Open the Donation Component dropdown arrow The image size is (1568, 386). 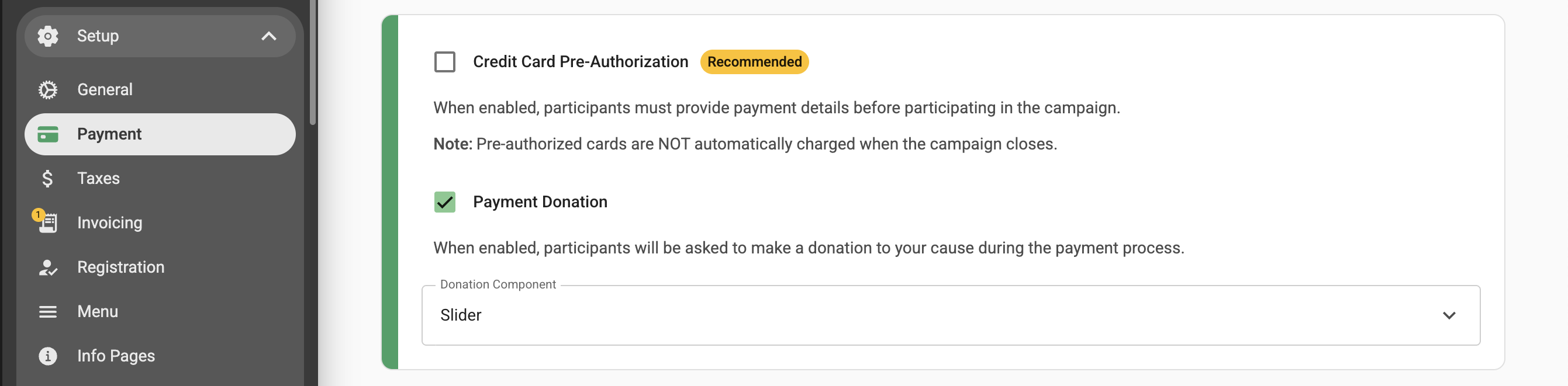(1449, 315)
